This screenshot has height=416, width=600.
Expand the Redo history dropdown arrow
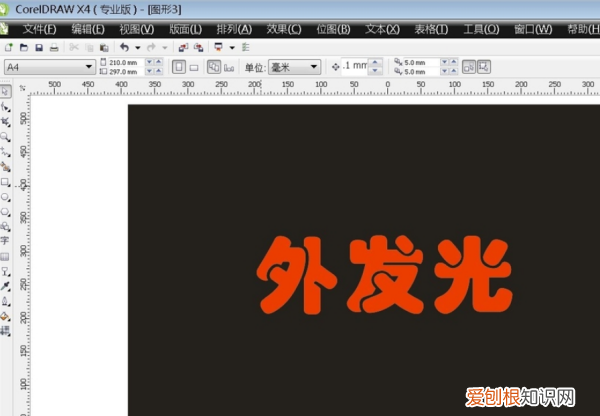pyautogui.click(x=165, y=47)
